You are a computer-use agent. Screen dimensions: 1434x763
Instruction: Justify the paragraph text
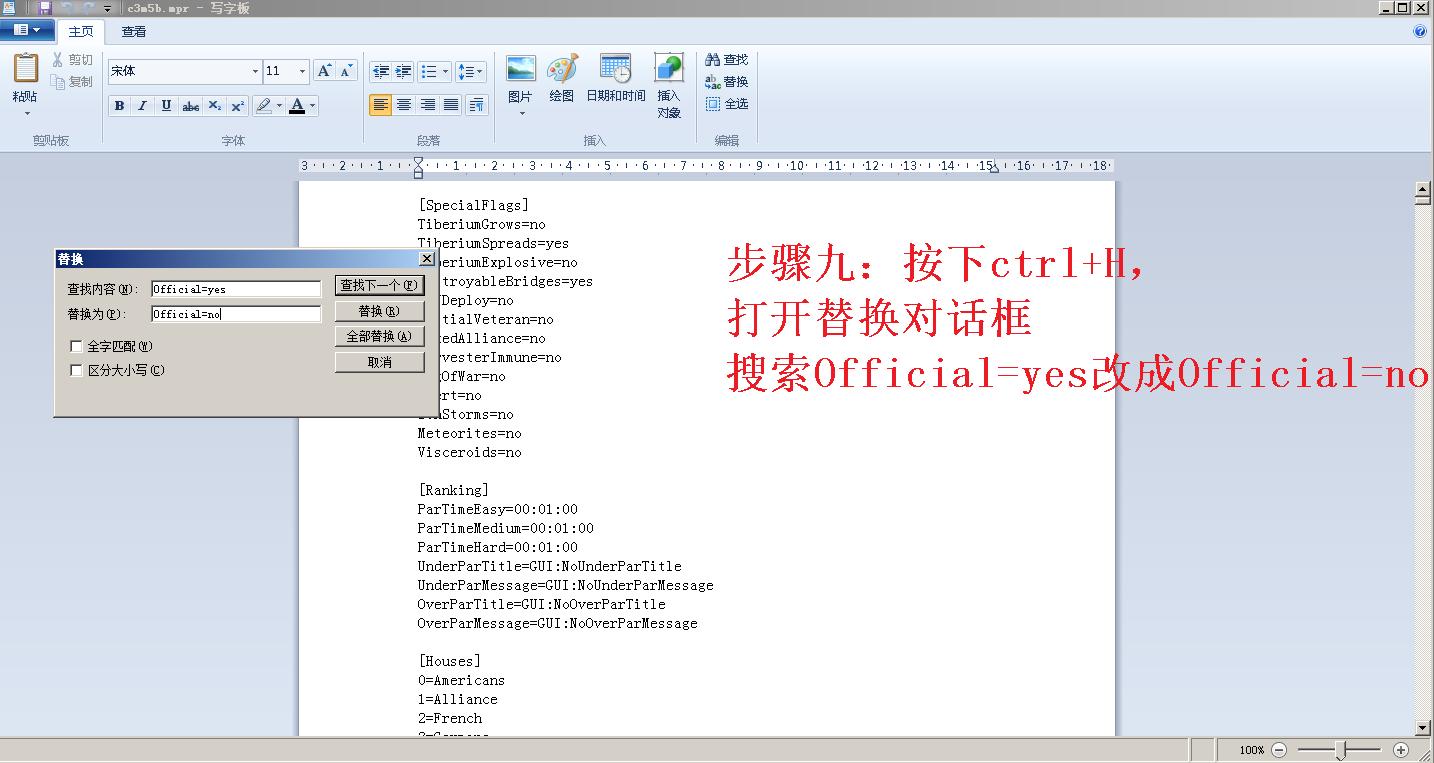coord(451,105)
